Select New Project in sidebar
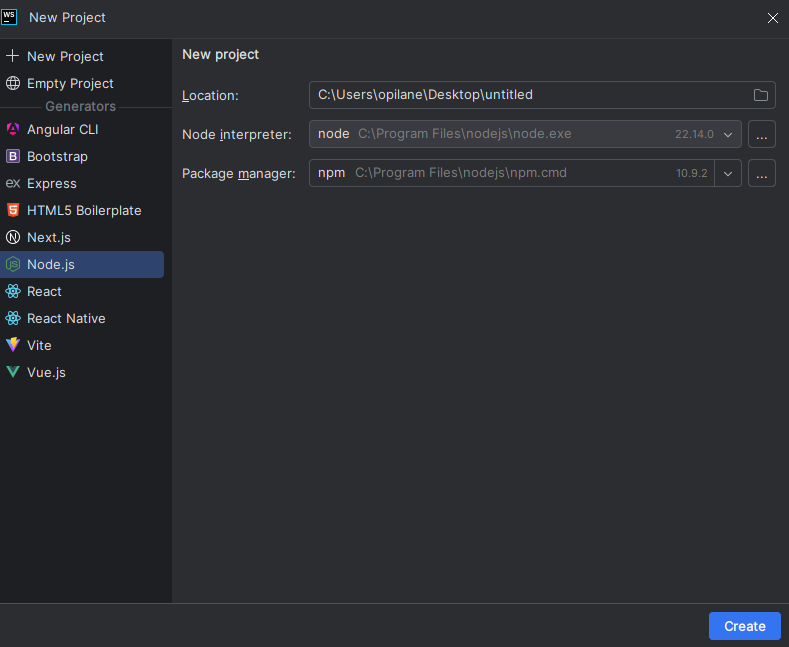This screenshot has width=789, height=647. pos(82,56)
